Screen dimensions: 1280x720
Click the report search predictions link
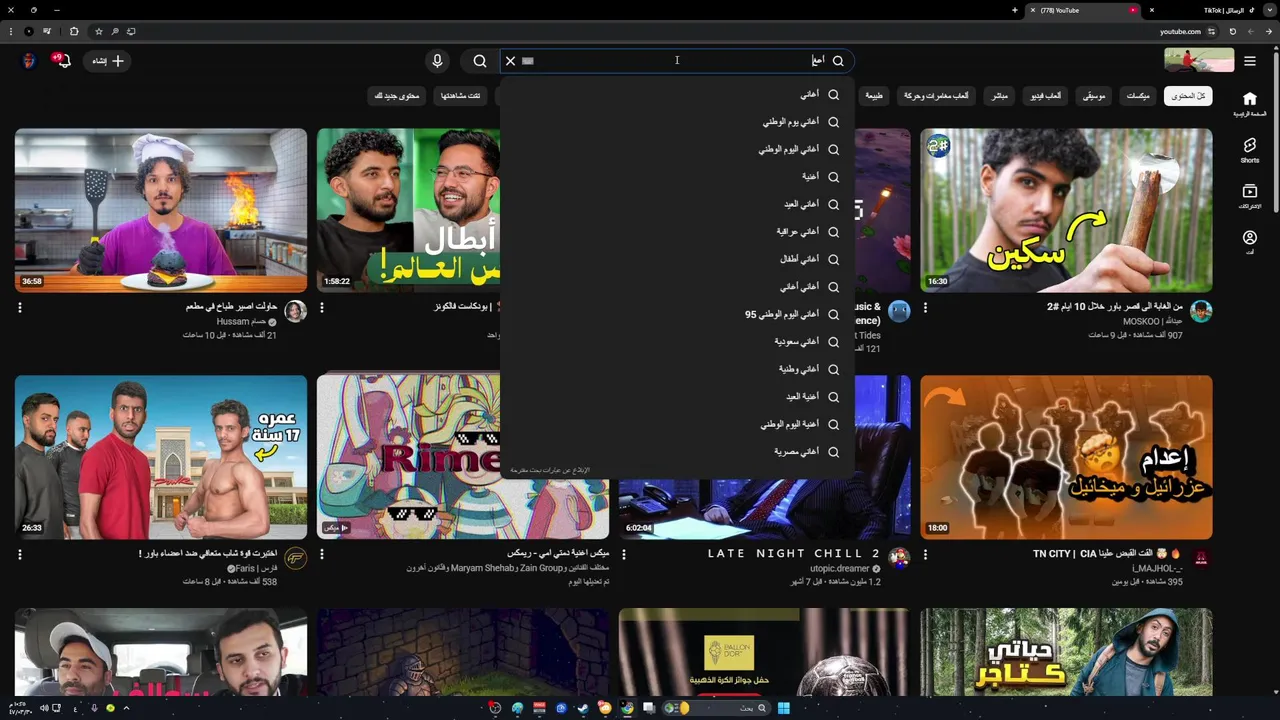pyautogui.click(x=550, y=470)
